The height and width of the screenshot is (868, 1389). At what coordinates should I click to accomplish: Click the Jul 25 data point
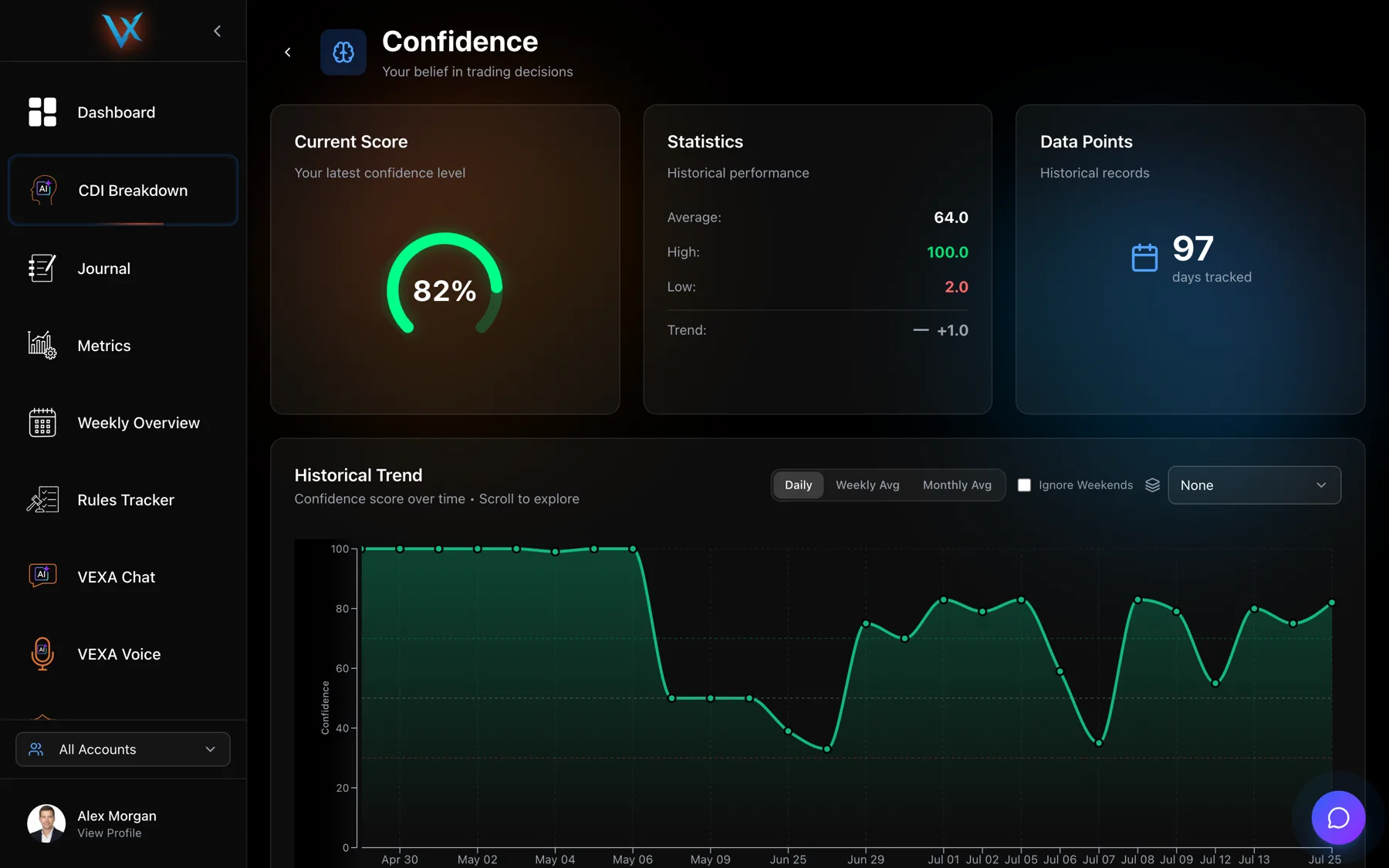1332,603
